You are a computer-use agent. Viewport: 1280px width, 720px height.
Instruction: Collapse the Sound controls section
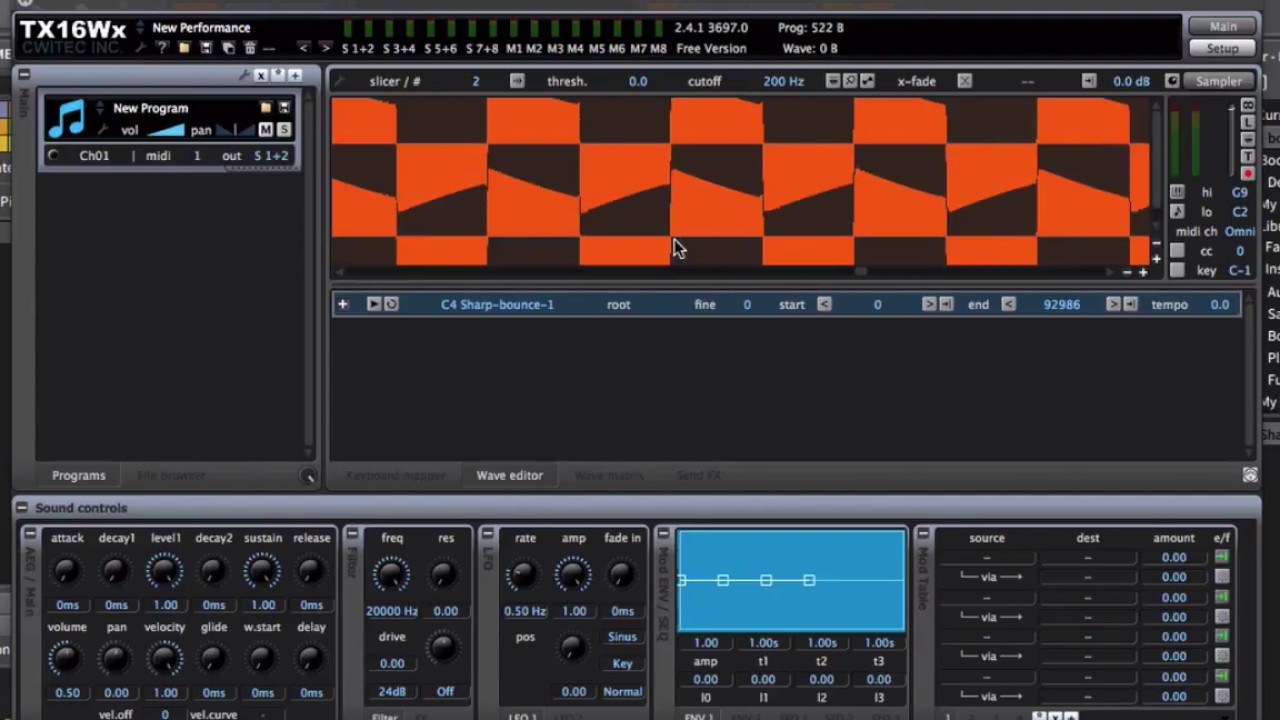pyautogui.click(x=23, y=508)
